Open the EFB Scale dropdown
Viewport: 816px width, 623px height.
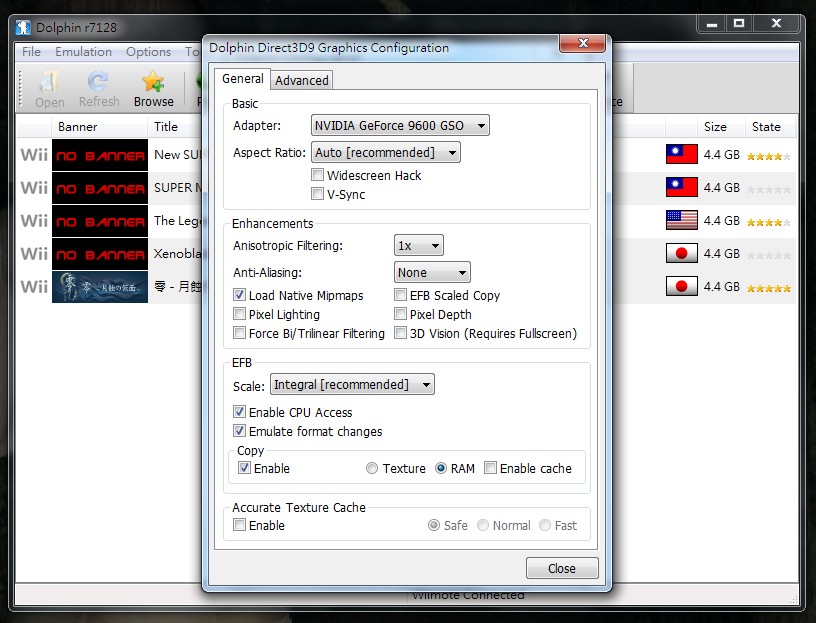352,385
